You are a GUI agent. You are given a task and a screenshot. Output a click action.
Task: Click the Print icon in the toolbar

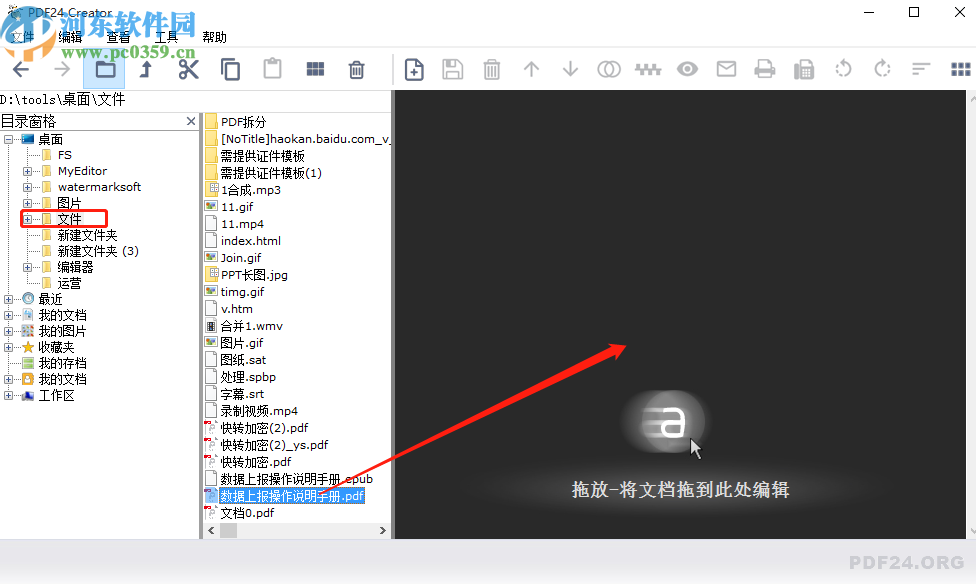click(765, 69)
